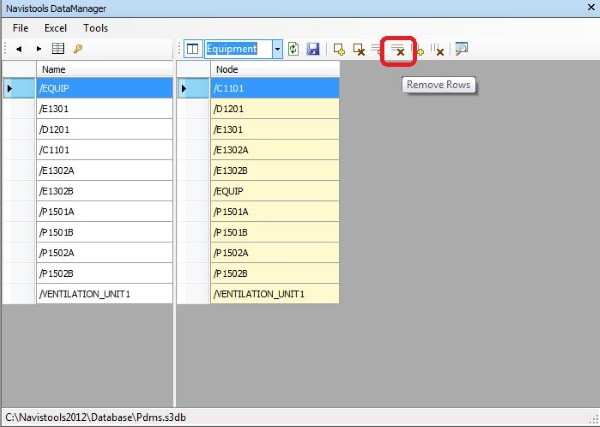Select the /E1302A cell in Node column
The image size is (600, 427).
click(274, 150)
